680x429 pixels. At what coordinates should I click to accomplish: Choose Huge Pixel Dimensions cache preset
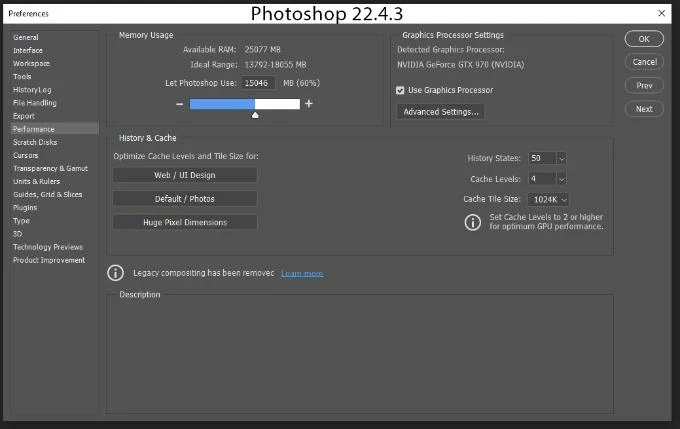click(x=185, y=222)
